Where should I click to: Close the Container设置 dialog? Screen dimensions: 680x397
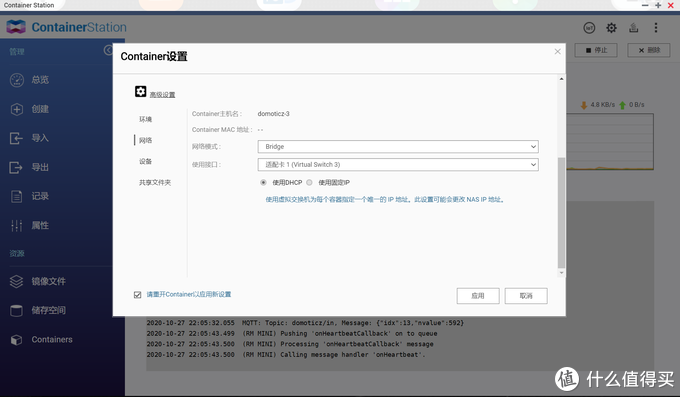click(x=557, y=52)
